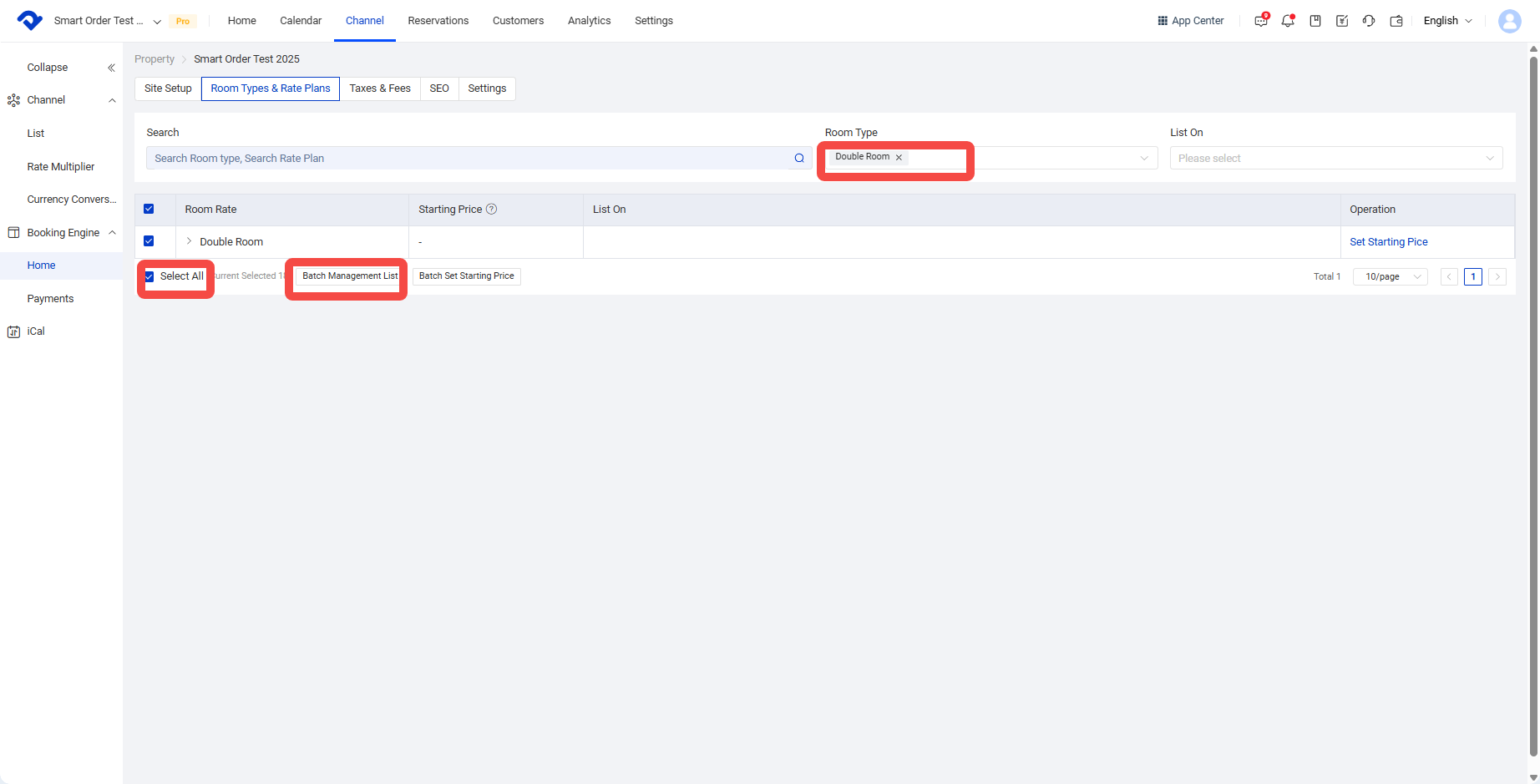Open iCal in the sidebar

[x=36, y=331]
